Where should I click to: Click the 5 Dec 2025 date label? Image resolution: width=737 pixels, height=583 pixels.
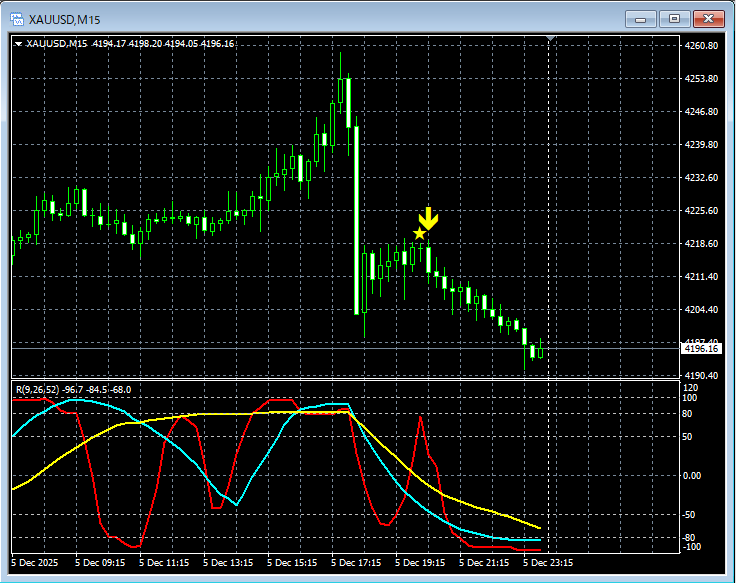[36, 562]
